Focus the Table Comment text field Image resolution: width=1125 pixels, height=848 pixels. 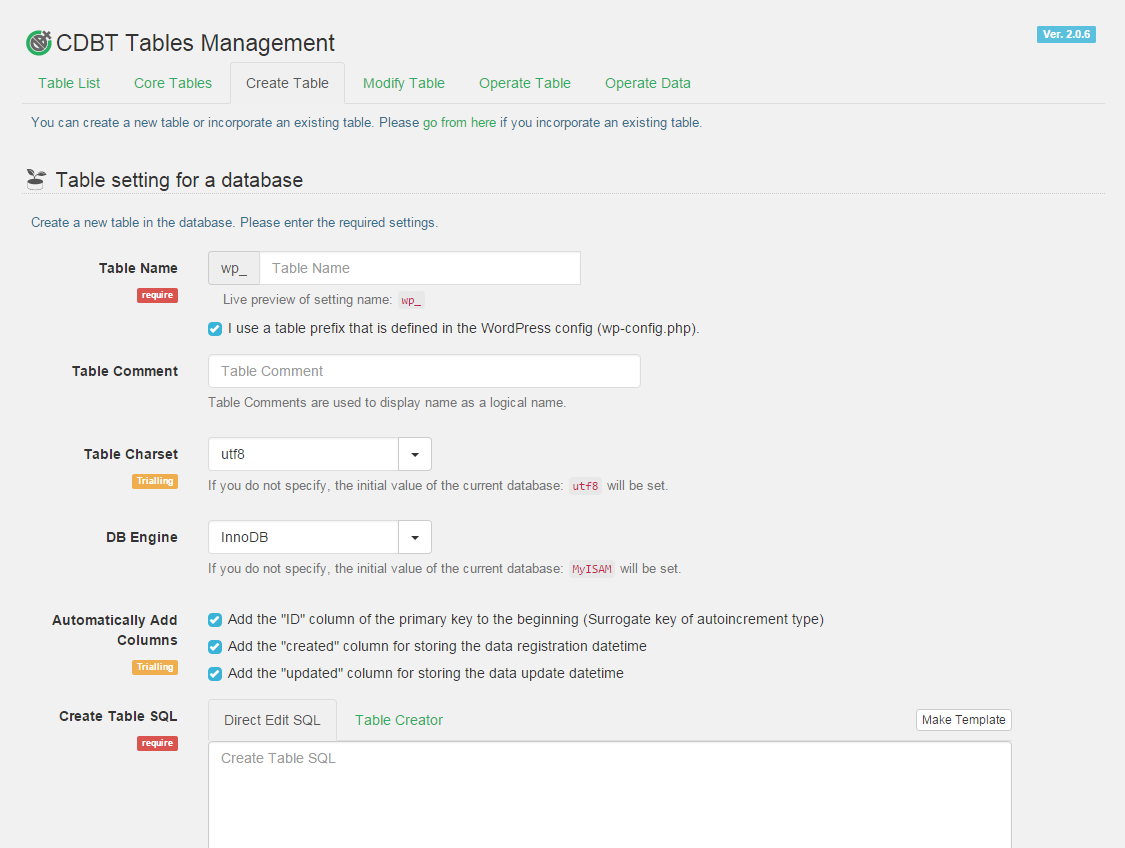coord(424,371)
